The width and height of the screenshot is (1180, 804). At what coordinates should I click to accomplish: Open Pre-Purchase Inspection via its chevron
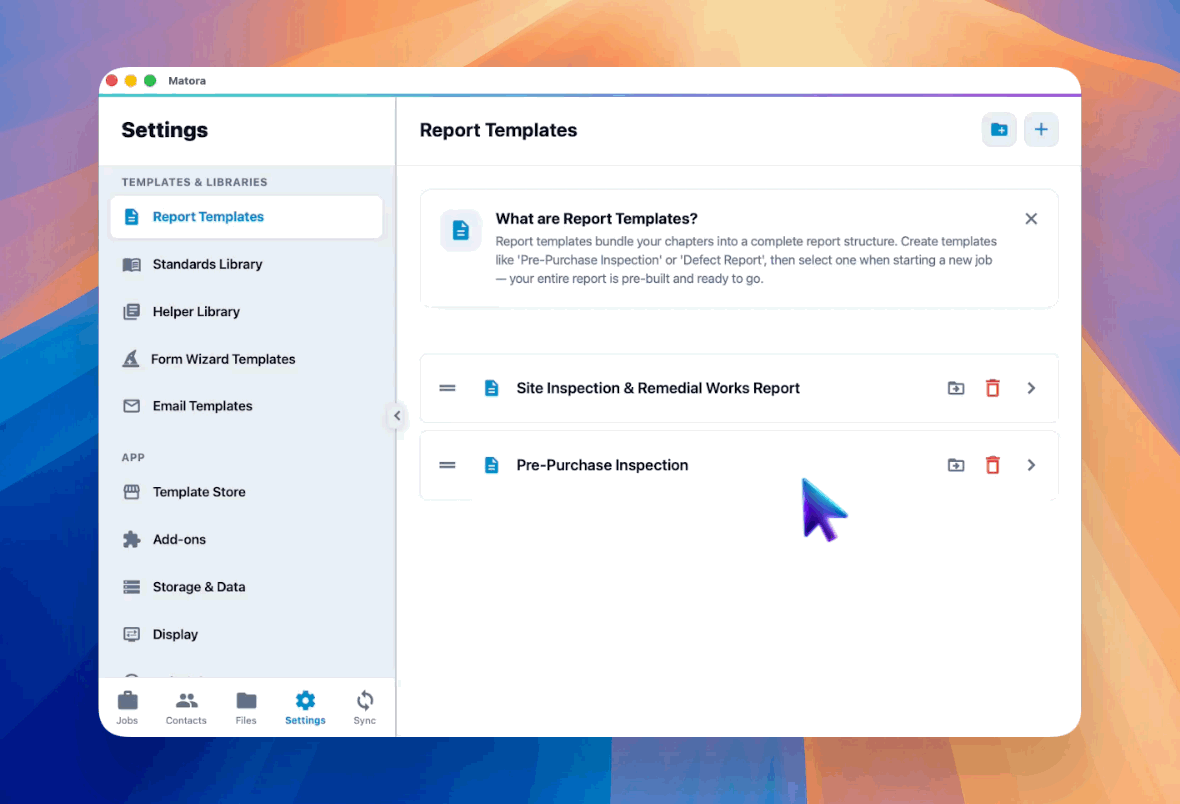click(1031, 465)
